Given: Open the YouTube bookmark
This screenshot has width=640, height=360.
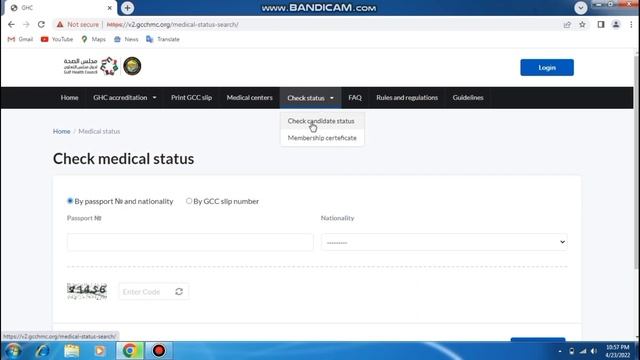Looking at the screenshot, I should [57, 39].
